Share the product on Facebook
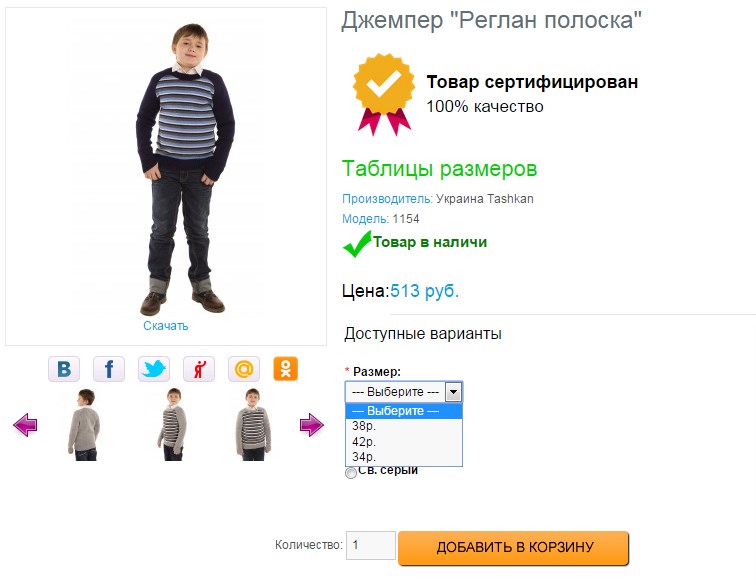This screenshot has height=585, width=756. pyautogui.click(x=109, y=369)
